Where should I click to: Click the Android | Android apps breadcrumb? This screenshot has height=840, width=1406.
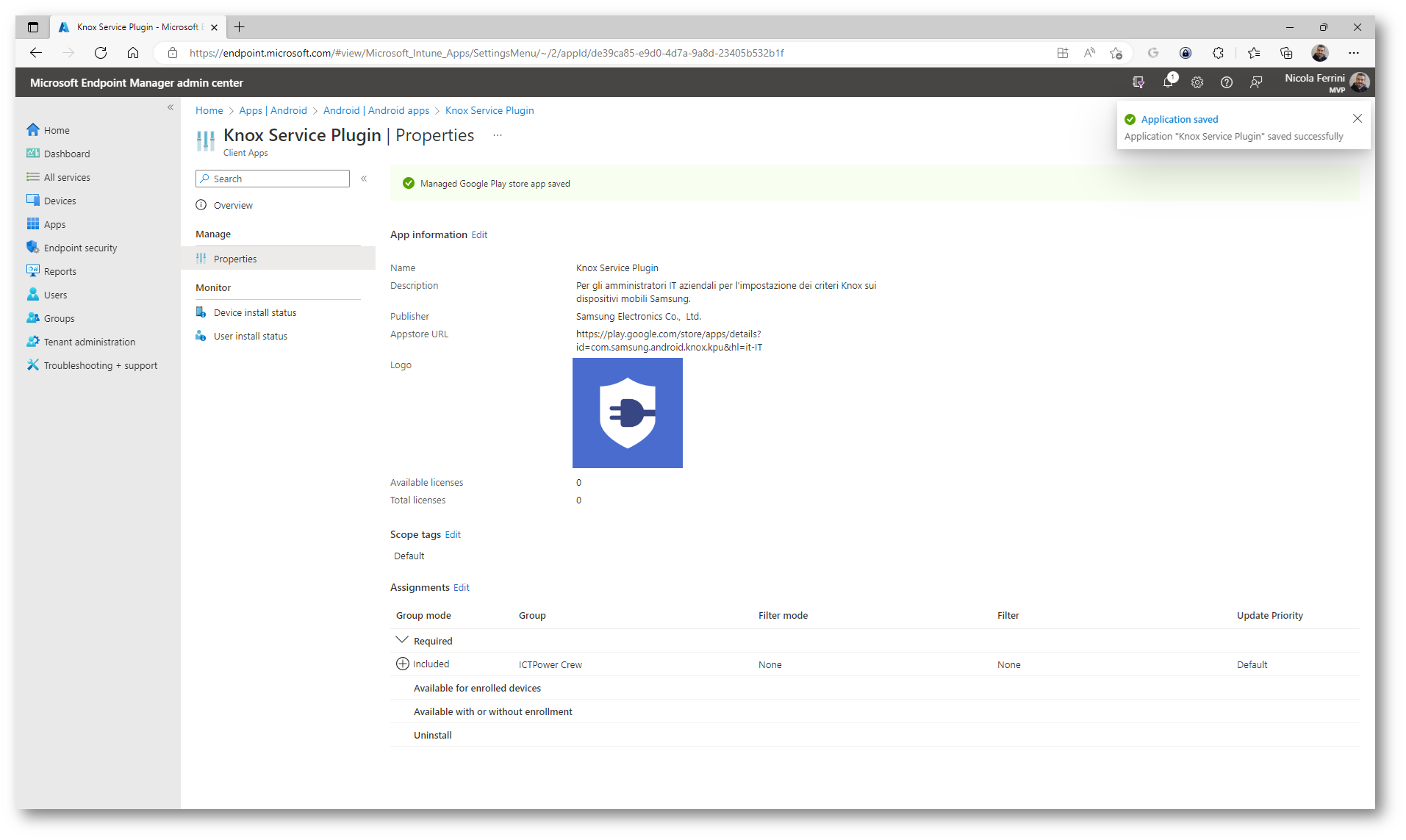pos(376,110)
